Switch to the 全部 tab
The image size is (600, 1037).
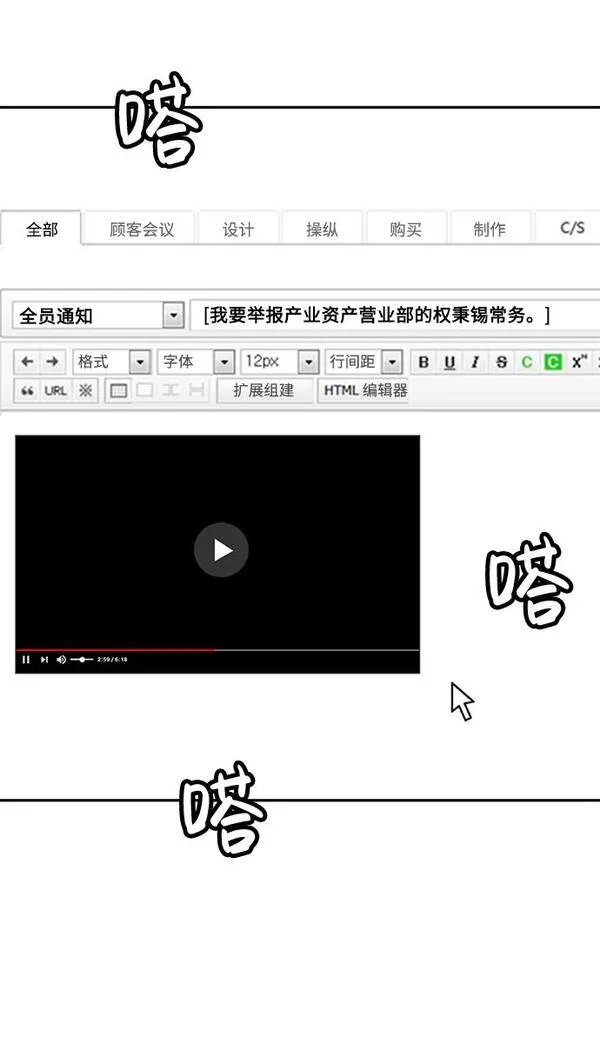(42, 229)
